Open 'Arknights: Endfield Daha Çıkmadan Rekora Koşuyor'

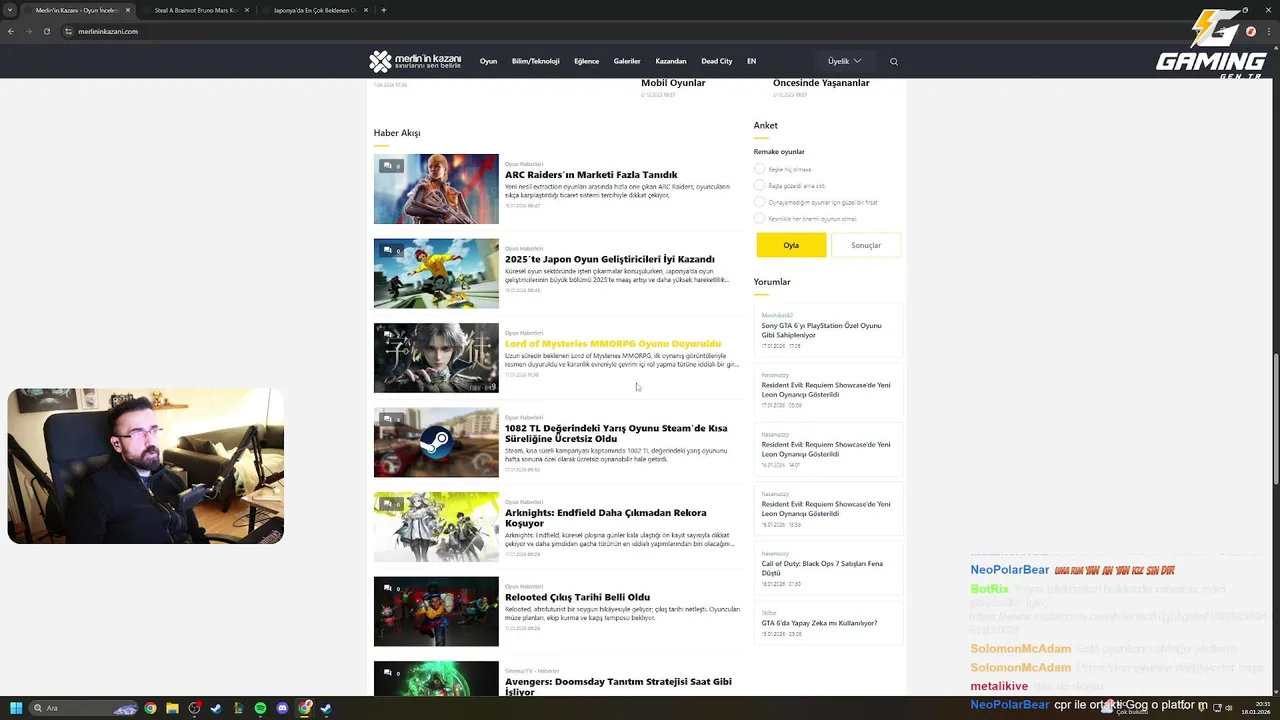(x=605, y=518)
